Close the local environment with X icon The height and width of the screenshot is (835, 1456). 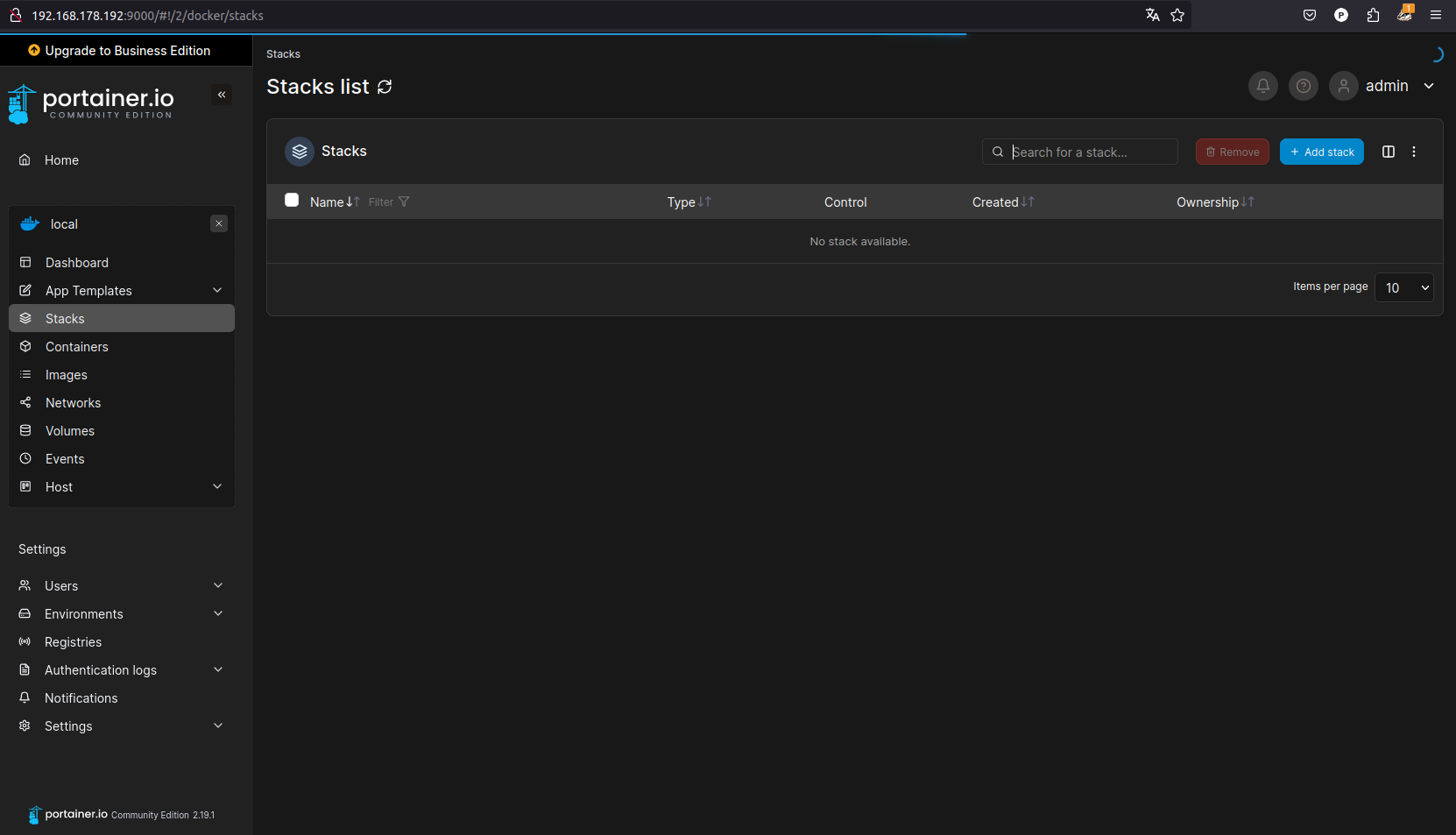click(x=219, y=223)
